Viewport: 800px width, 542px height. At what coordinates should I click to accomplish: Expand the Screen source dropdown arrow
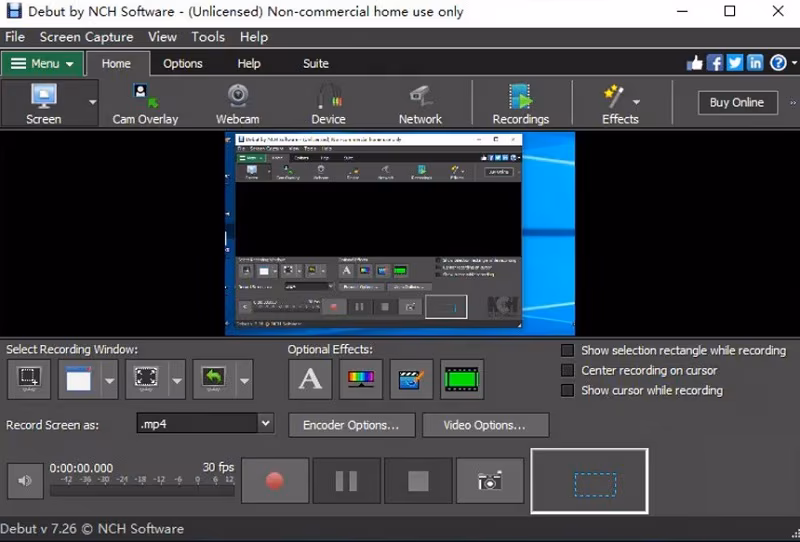[x=92, y=103]
